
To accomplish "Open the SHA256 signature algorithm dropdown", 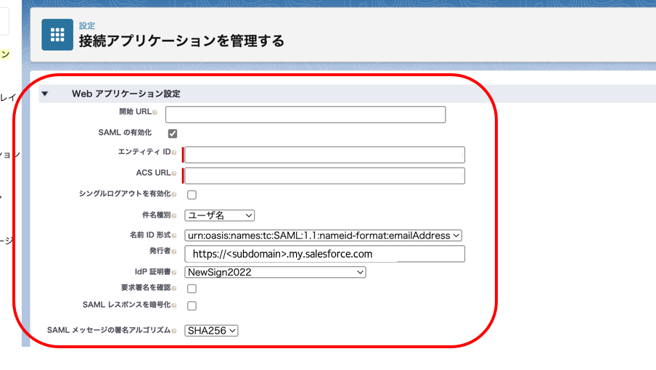I will click(211, 331).
